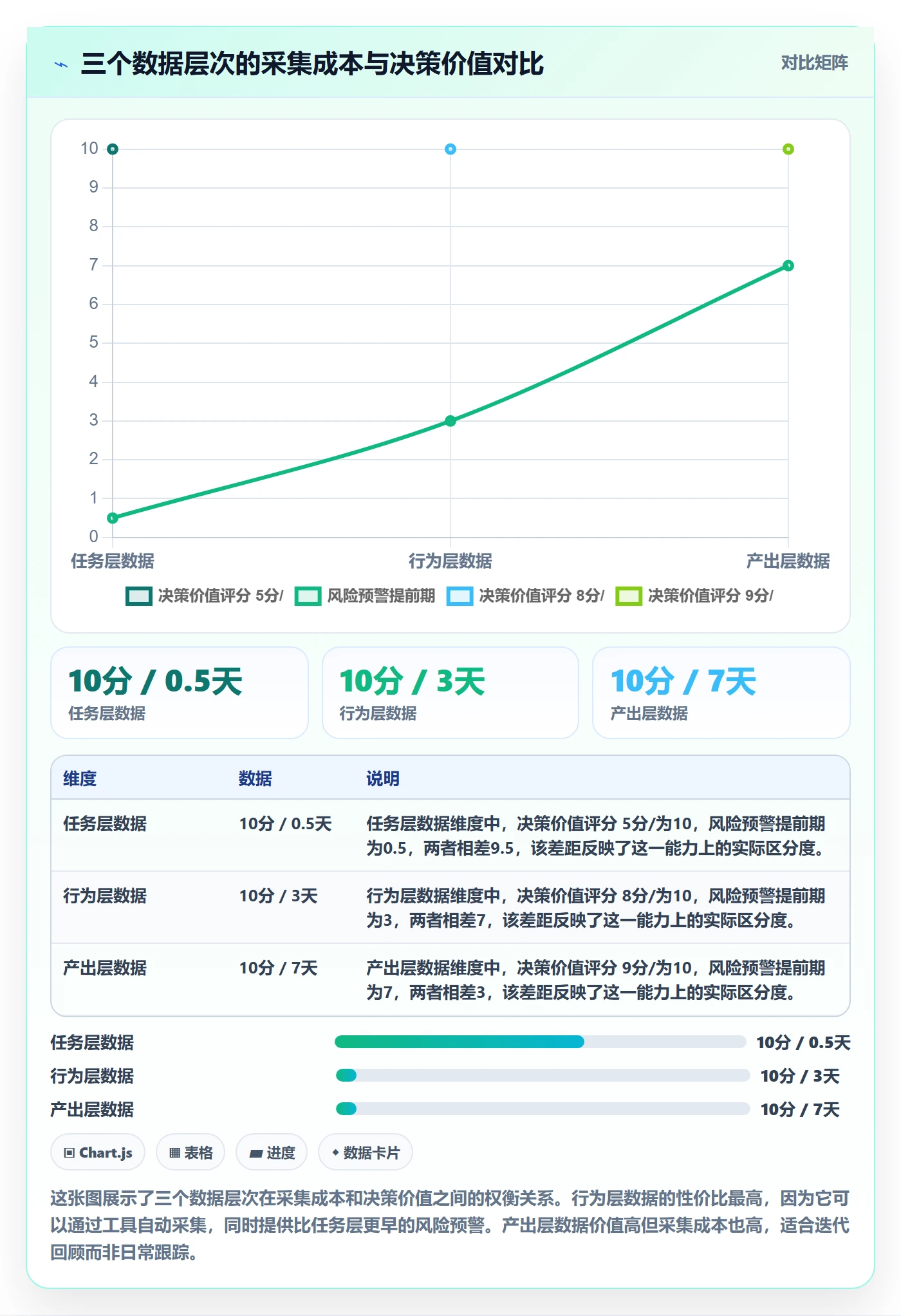Click 产出层数据 cell in the table
This screenshot has width=901, height=1316.
[105, 968]
